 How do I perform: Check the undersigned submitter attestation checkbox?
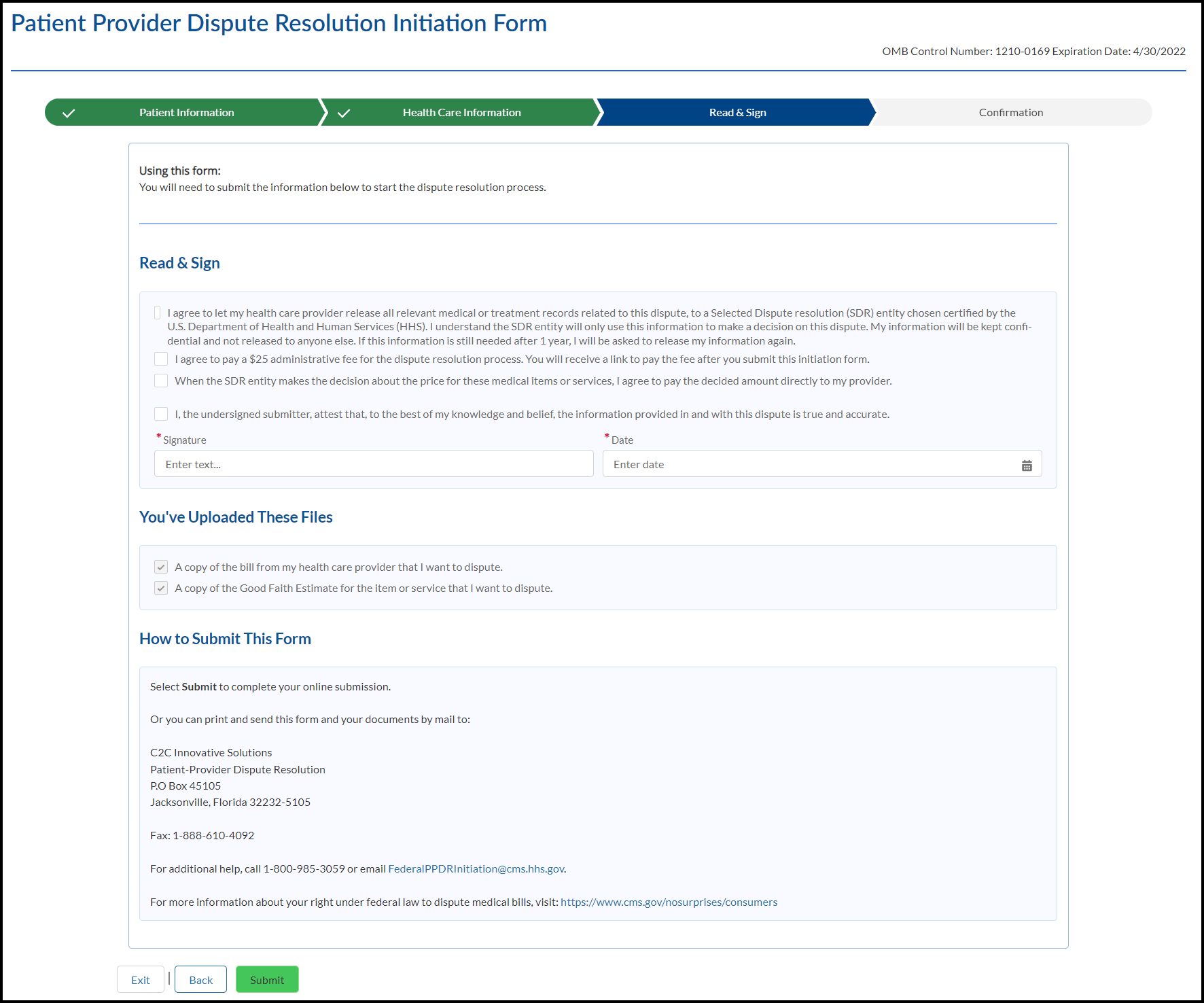click(x=161, y=414)
